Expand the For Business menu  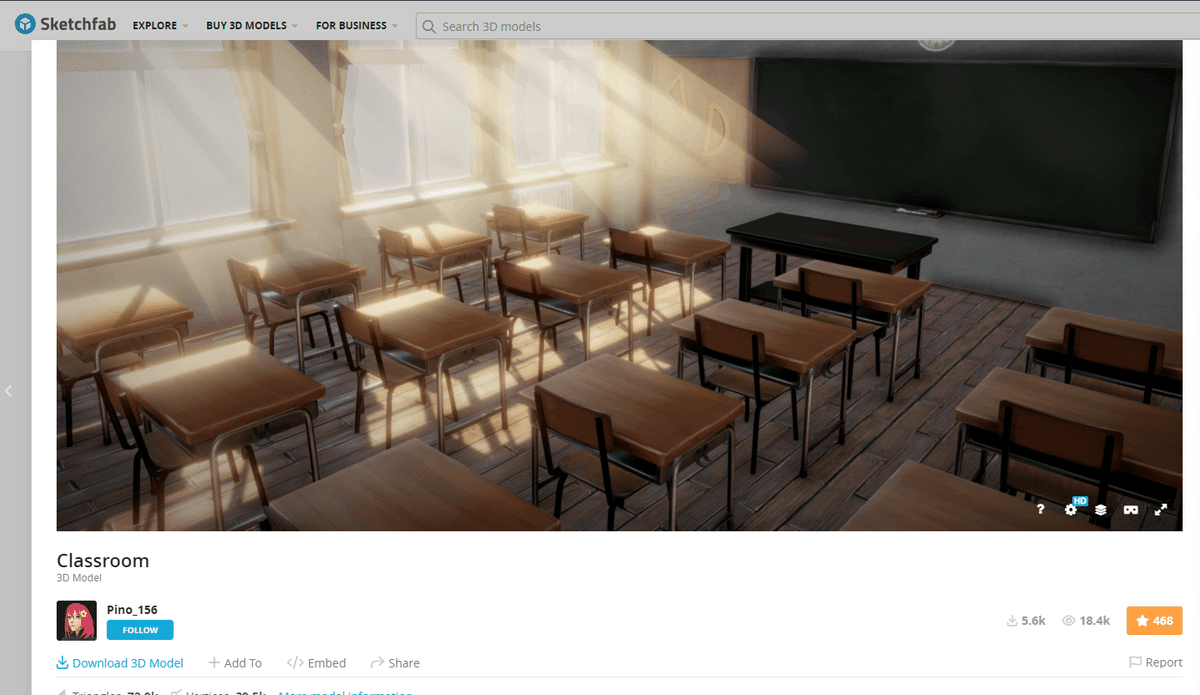357,26
